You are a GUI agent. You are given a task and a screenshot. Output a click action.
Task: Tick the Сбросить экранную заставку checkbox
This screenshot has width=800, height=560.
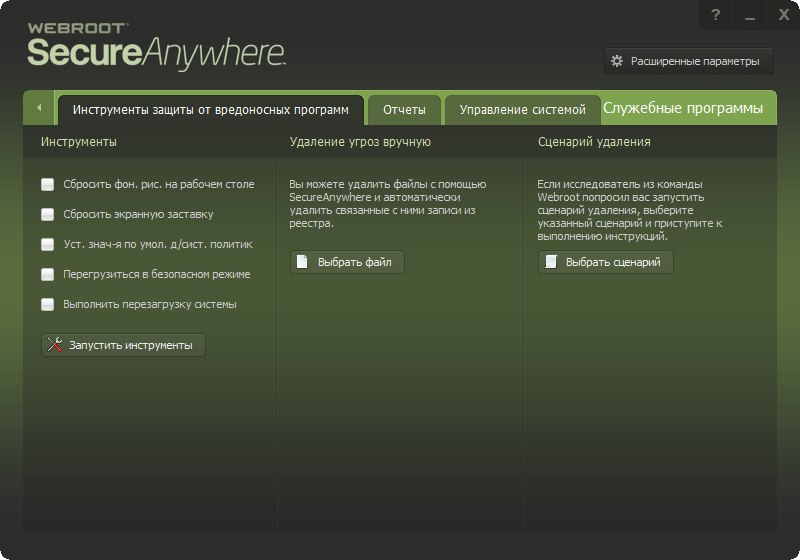pos(47,215)
